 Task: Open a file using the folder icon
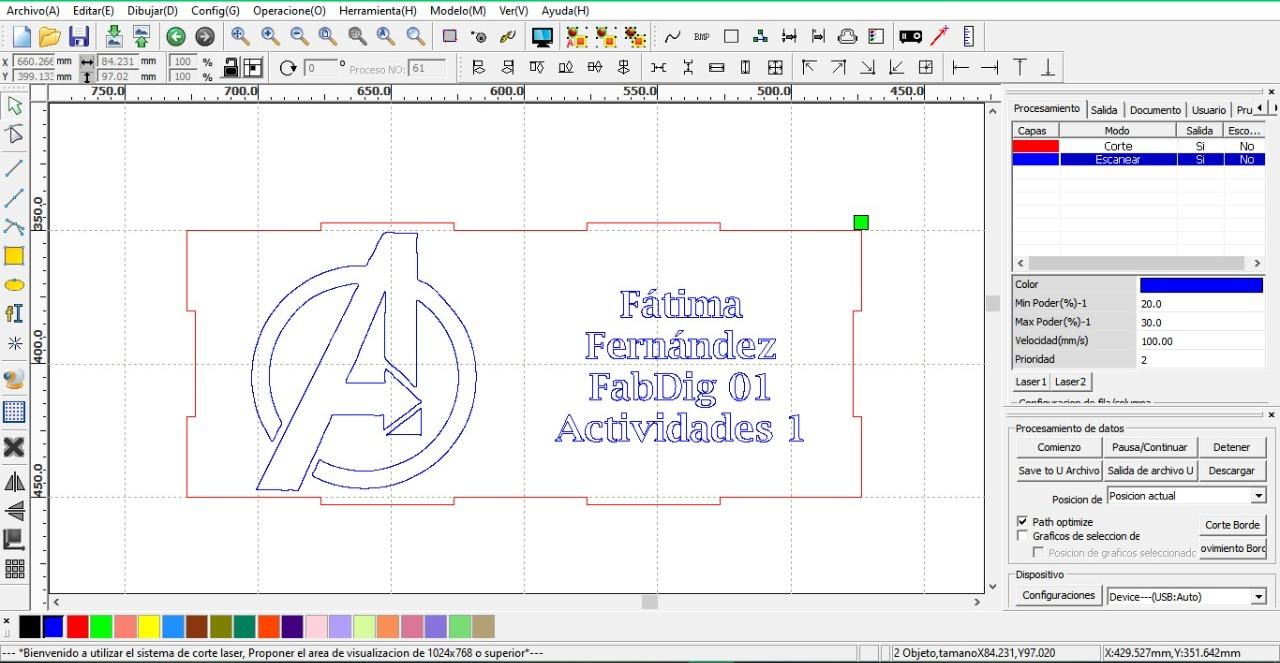pyautogui.click(x=50, y=37)
